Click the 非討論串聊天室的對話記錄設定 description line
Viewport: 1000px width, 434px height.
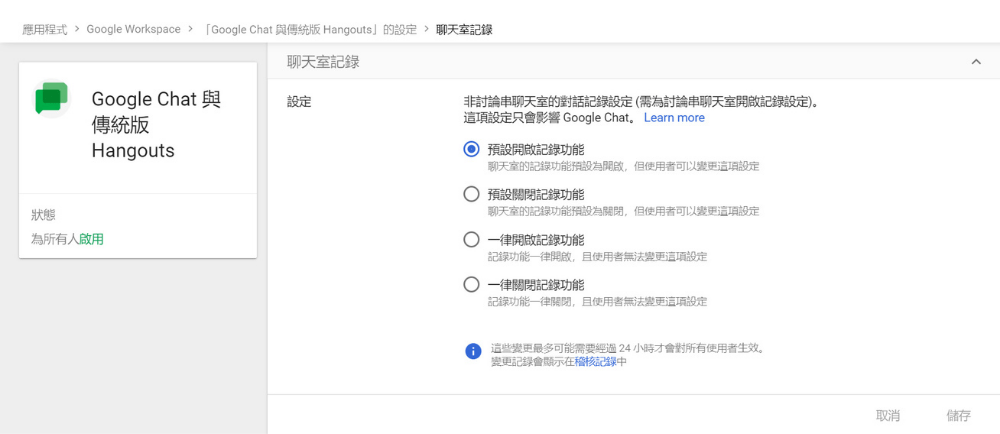click(640, 101)
